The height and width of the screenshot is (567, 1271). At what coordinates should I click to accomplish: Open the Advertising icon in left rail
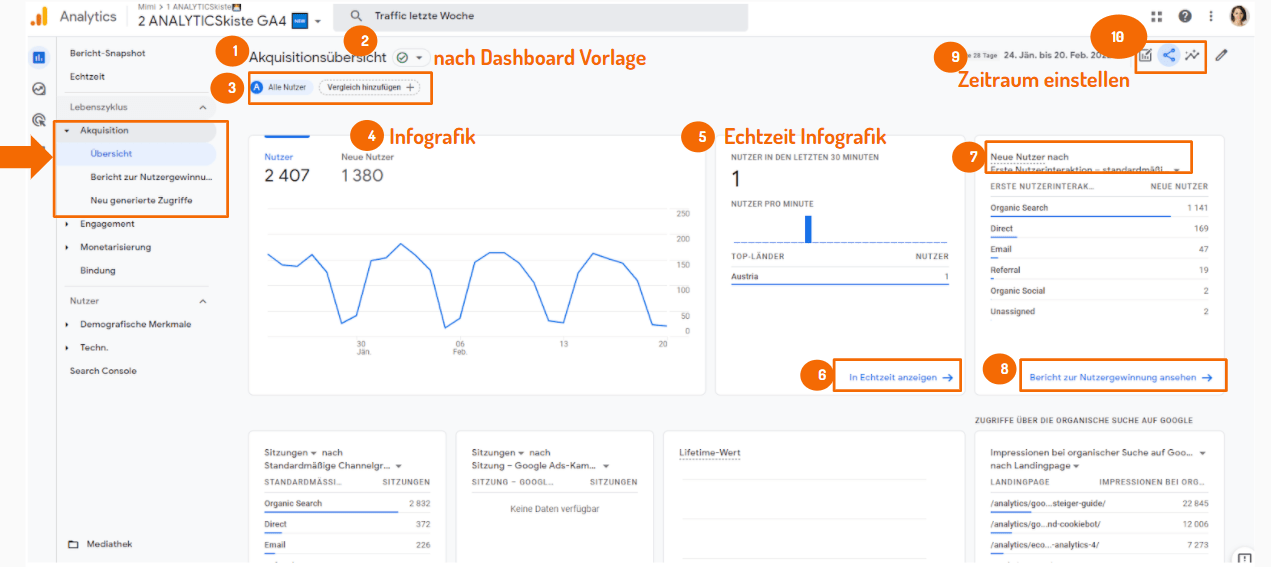(39, 120)
